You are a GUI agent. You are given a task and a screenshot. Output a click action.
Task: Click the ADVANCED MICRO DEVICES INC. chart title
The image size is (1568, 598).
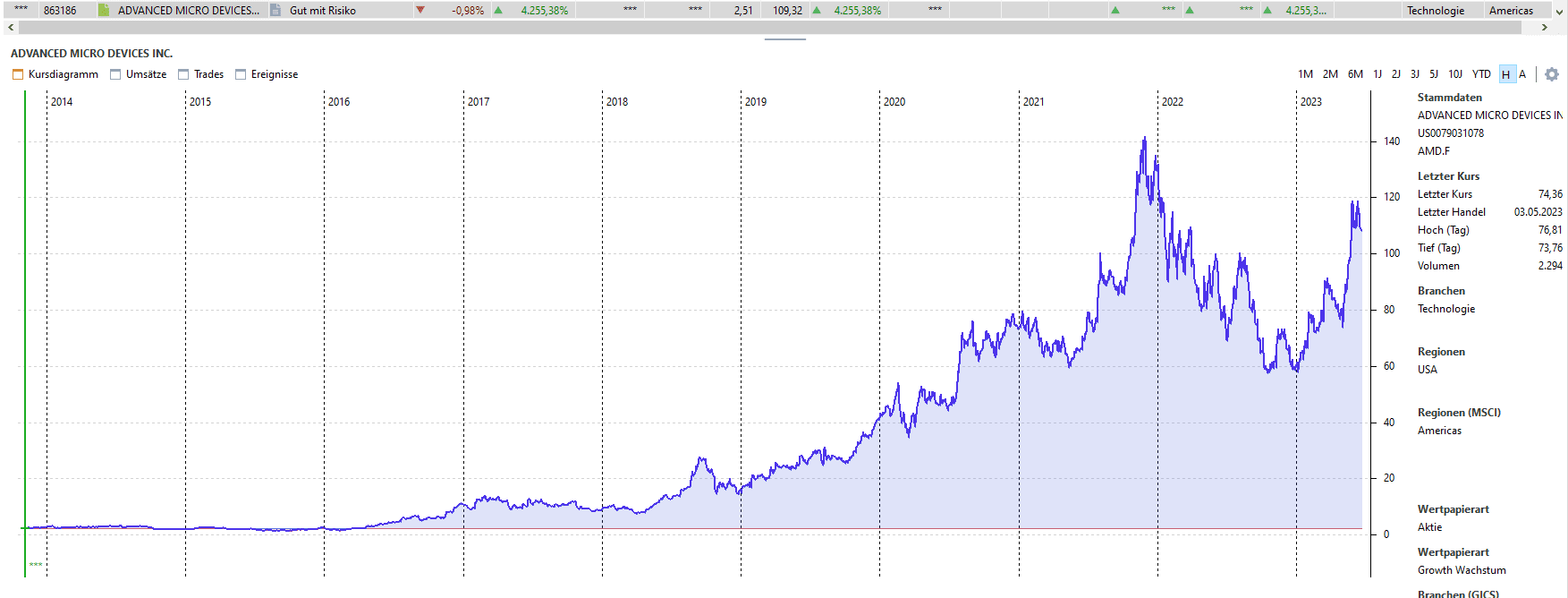(x=92, y=54)
